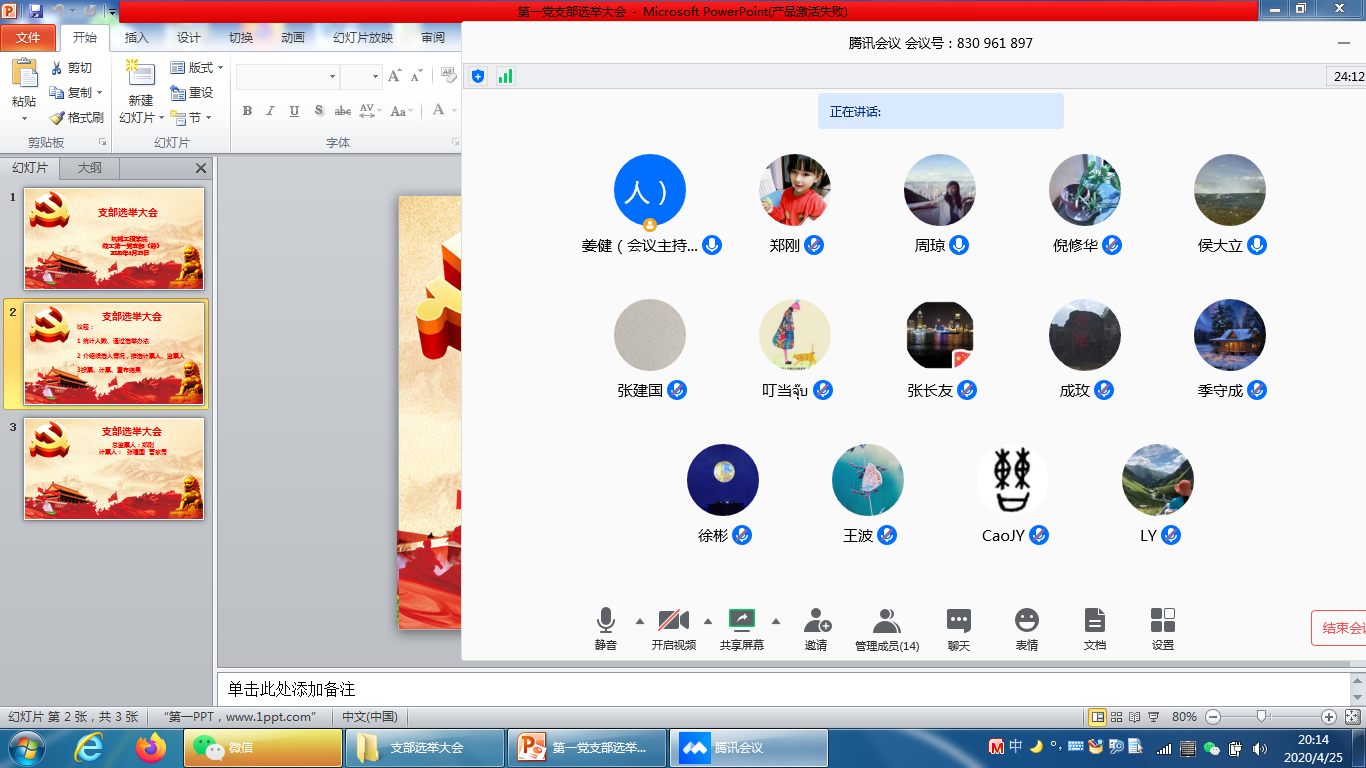Image resolution: width=1366 pixels, height=768 pixels.
Task: Click the red 结束会议 button
Action: (1340, 628)
